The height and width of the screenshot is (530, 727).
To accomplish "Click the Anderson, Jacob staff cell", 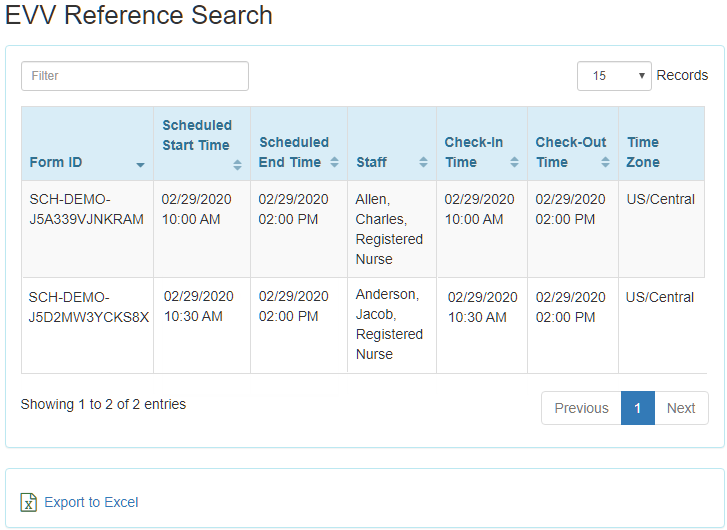I will [x=389, y=325].
